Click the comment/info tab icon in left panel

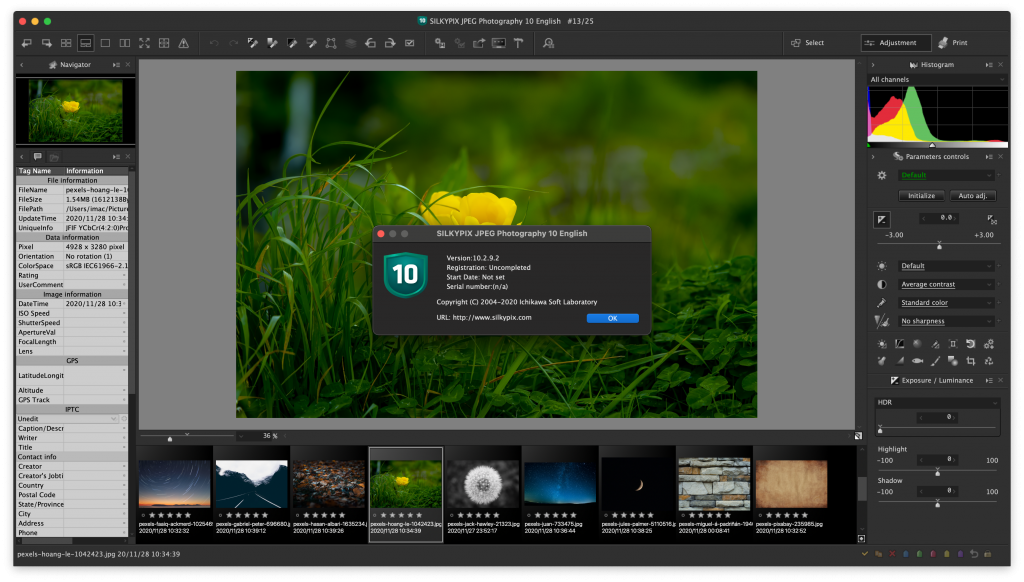(x=38, y=157)
